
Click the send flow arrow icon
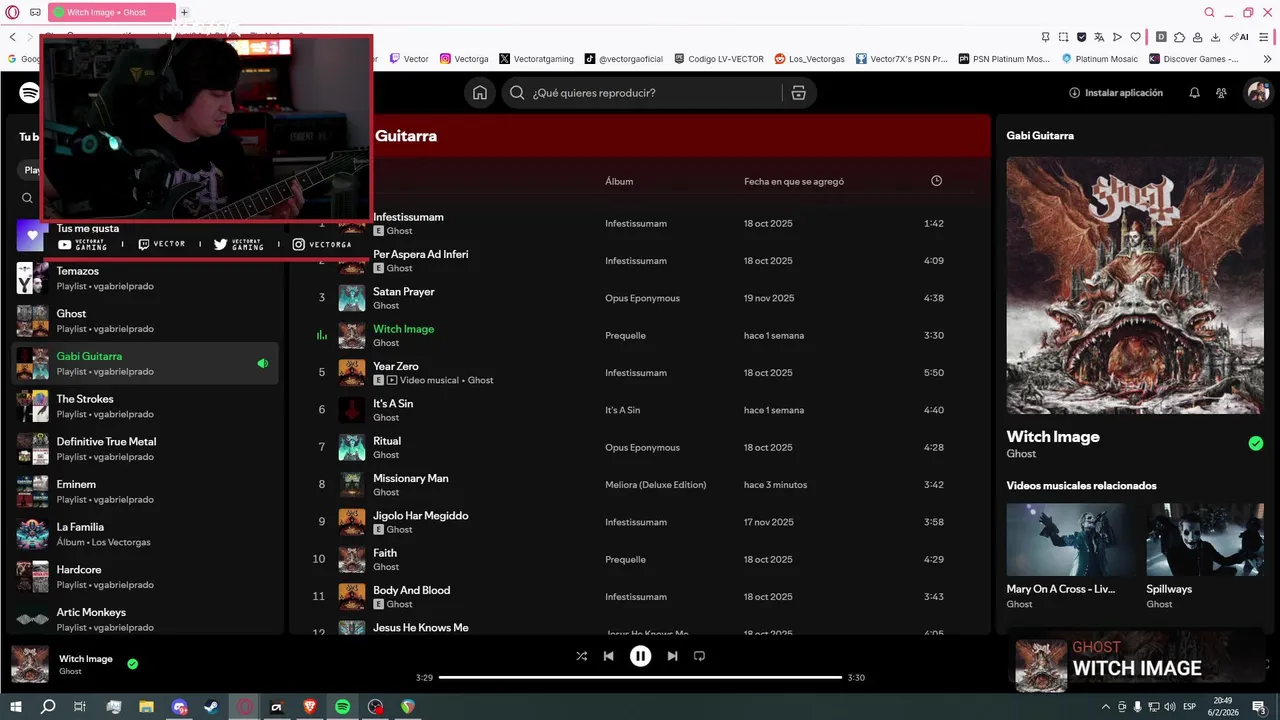pos(1117,37)
